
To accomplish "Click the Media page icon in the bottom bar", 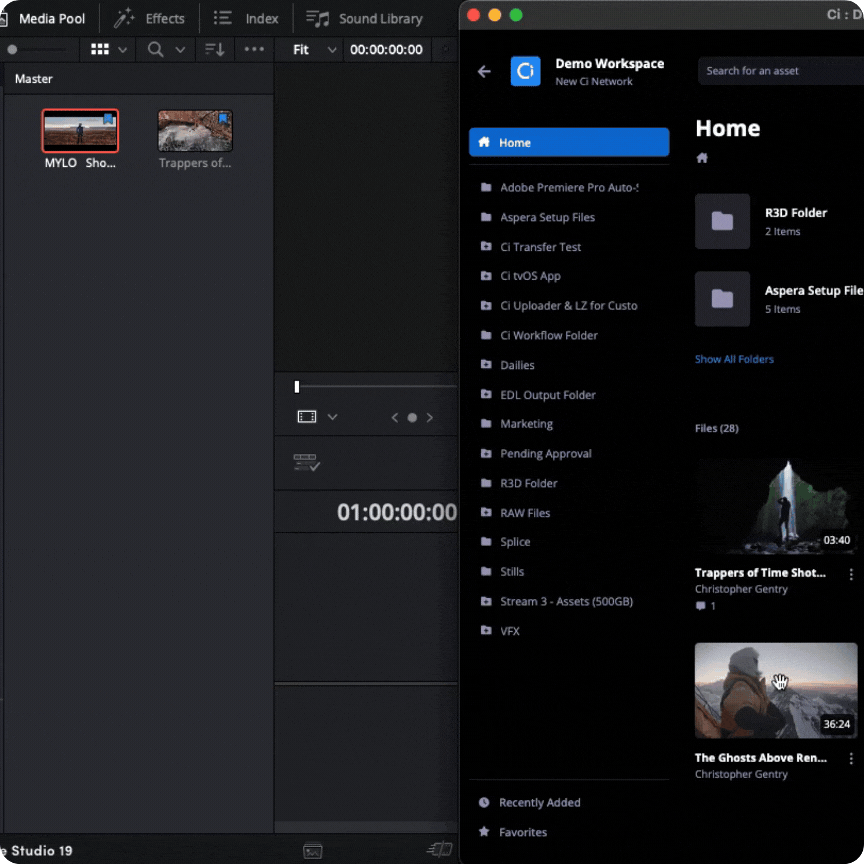I will 312,851.
